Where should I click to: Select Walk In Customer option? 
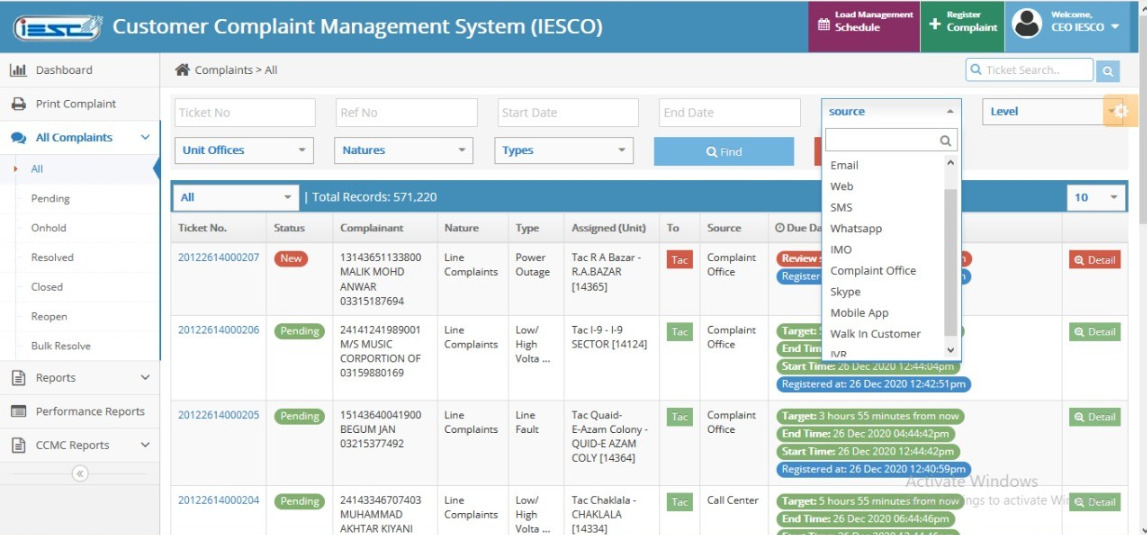884,334
